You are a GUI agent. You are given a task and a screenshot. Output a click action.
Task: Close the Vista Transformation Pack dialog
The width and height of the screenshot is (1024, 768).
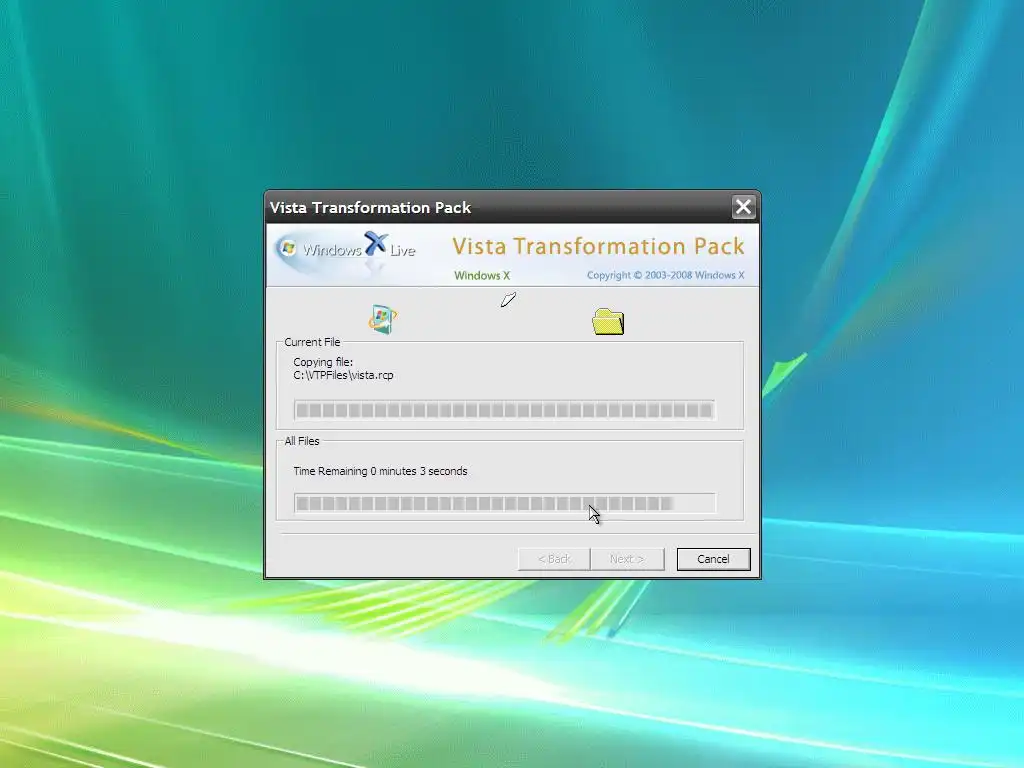click(743, 207)
